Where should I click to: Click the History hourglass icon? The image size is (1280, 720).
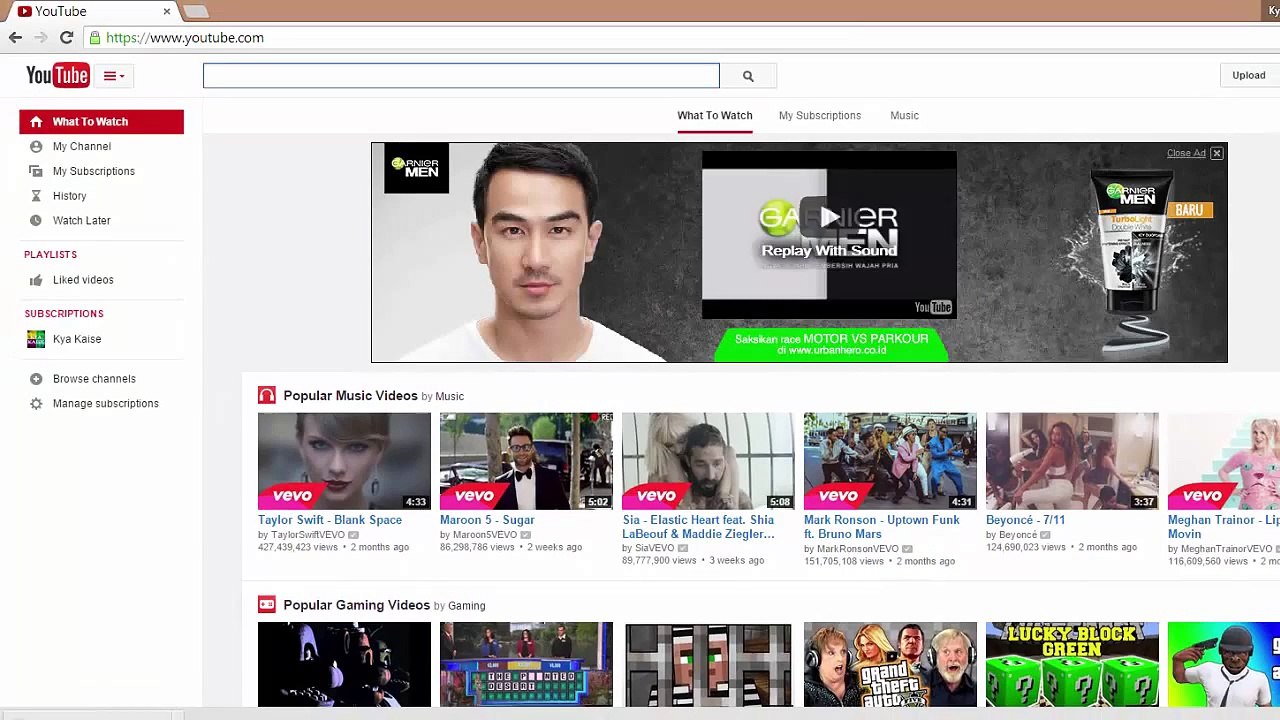click(36, 196)
